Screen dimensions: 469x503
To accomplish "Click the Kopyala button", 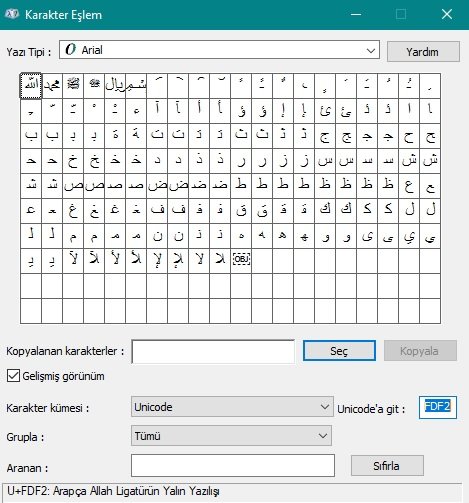I will point(420,351).
